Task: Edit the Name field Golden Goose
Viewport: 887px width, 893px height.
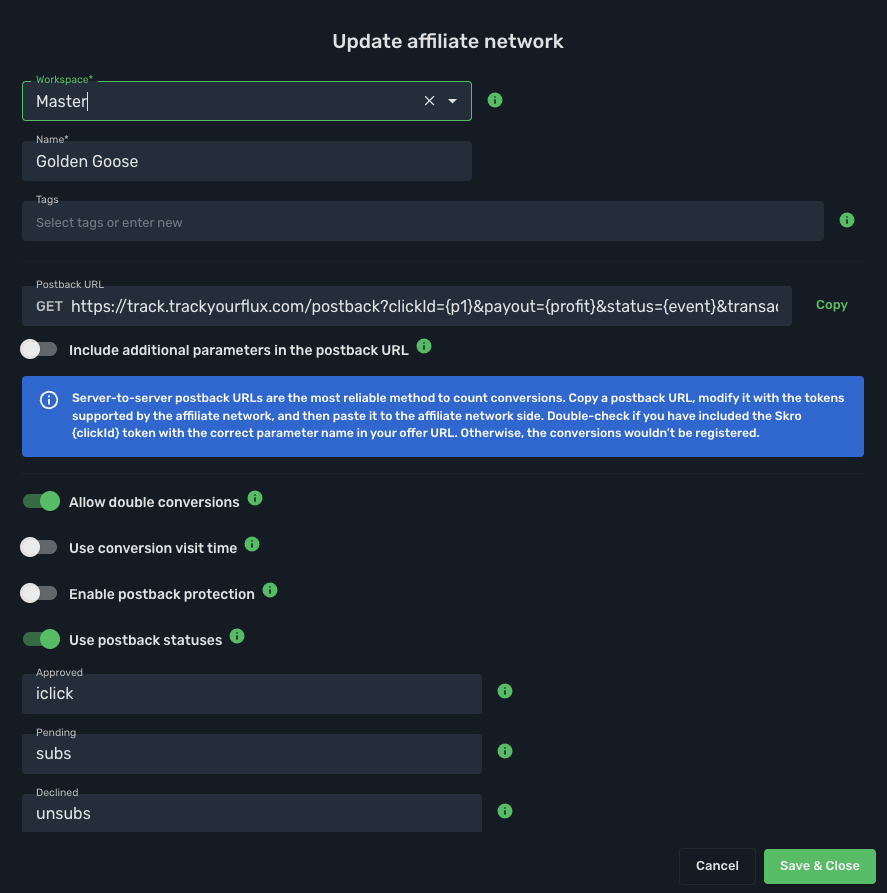Action: [247, 161]
